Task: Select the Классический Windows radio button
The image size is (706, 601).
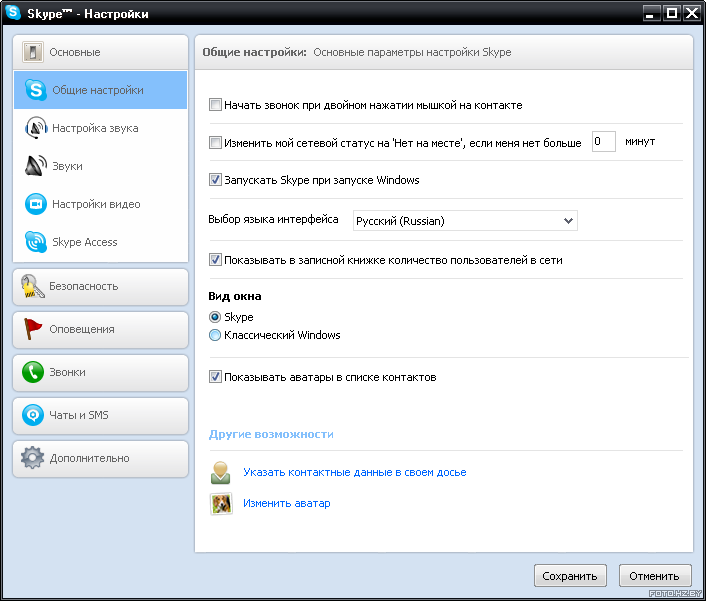Action: [215, 335]
